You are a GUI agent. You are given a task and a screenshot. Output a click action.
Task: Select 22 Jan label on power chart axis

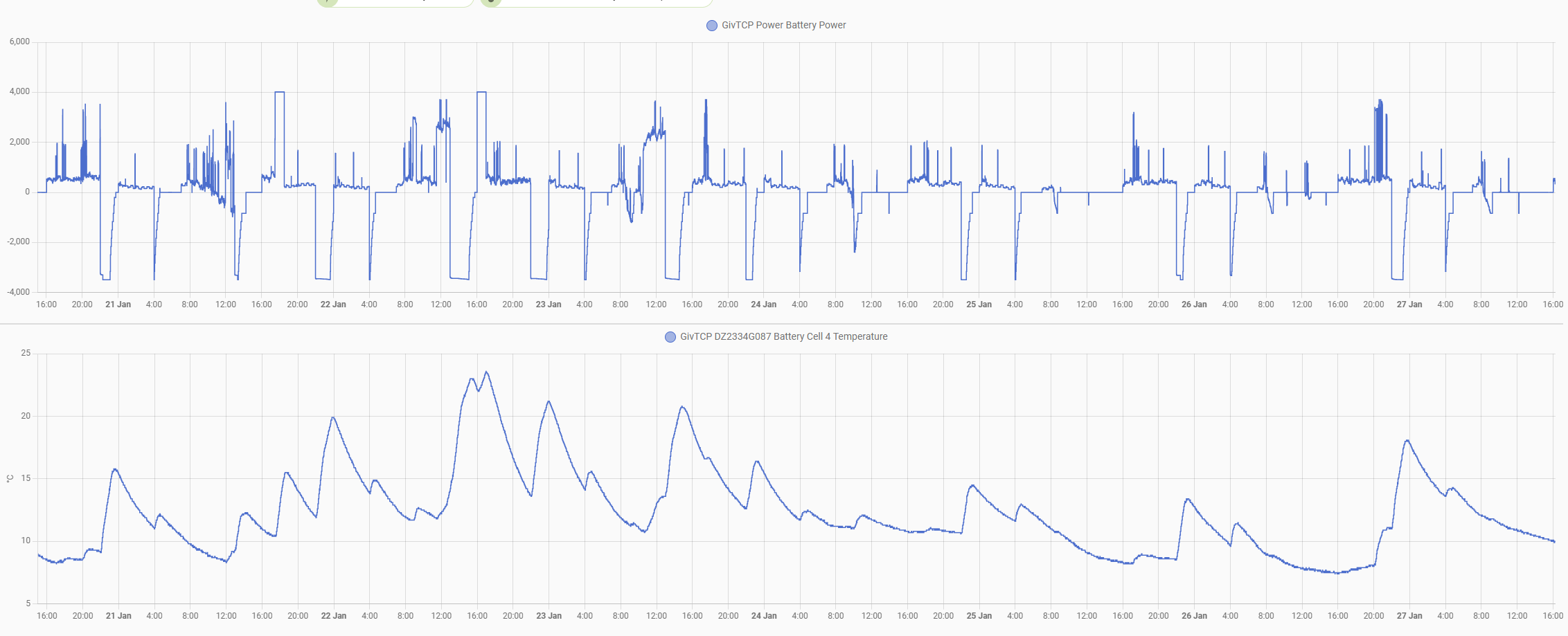click(333, 305)
